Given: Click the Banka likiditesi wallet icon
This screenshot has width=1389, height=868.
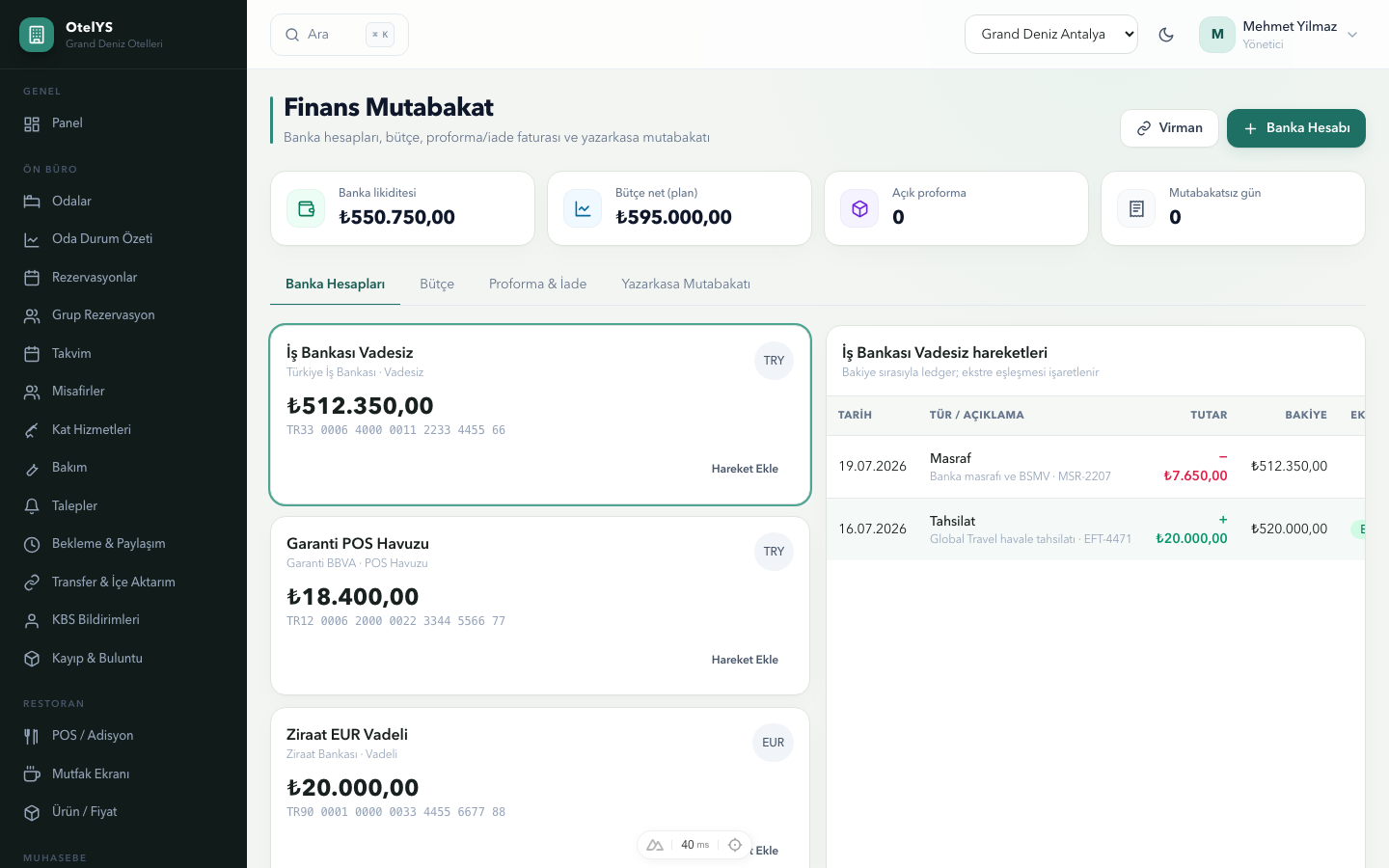Looking at the screenshot, I should point(306,208).
